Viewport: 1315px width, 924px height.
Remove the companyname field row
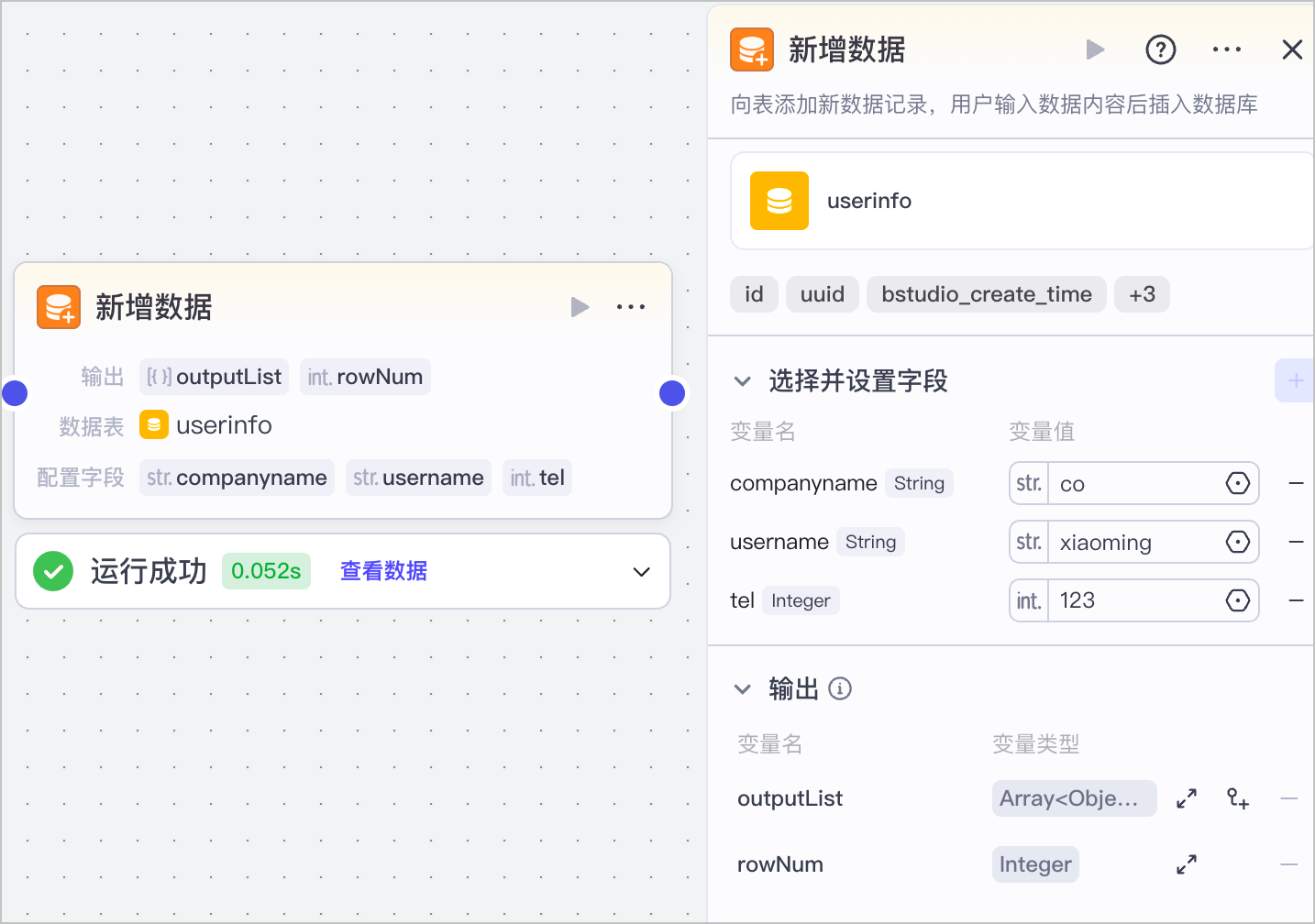pos(1296,483)
